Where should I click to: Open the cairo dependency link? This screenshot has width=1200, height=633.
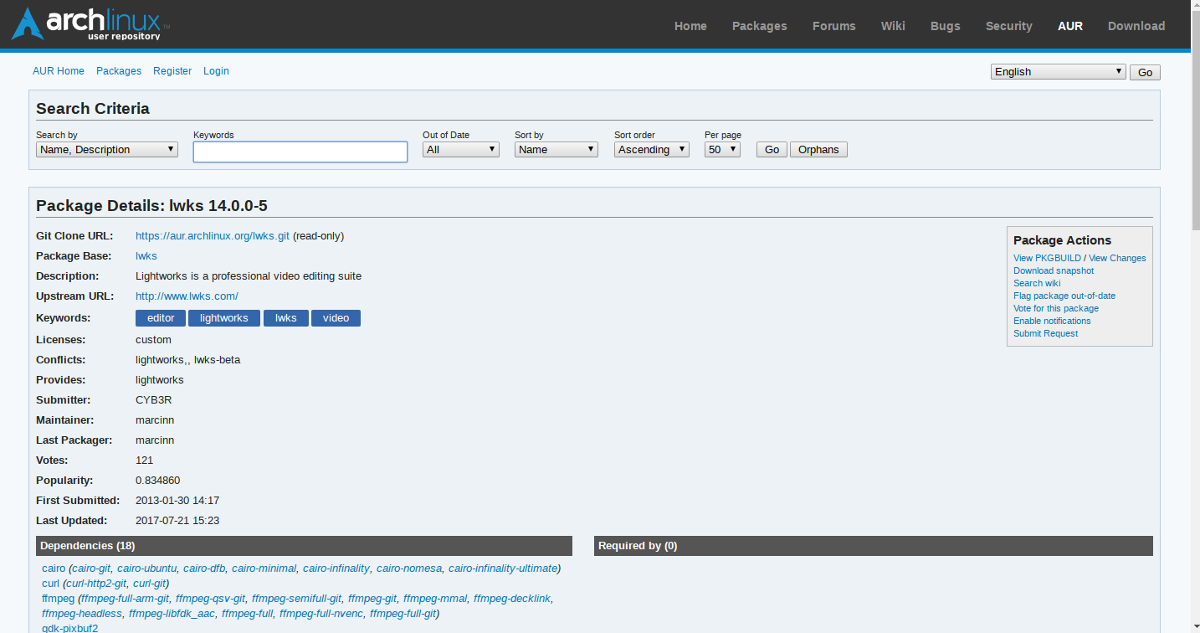[54, 568]
